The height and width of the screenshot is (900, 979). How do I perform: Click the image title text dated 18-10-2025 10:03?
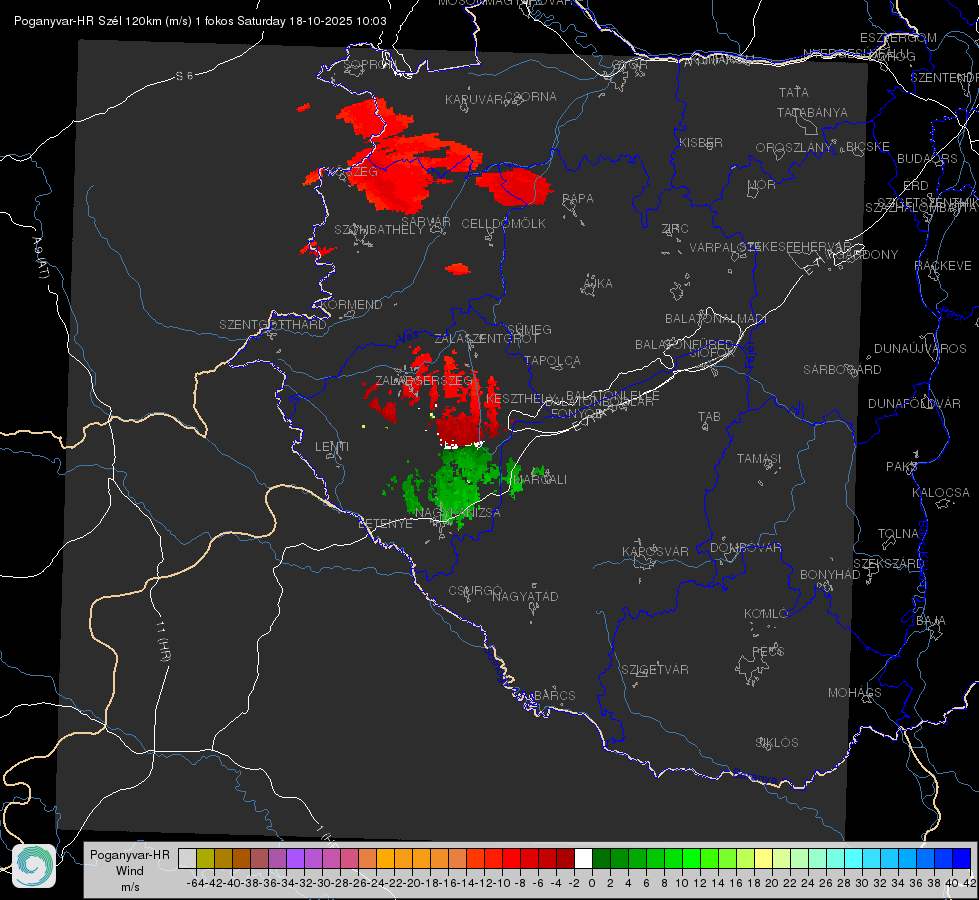pyautogui.click(x=200, y=21)
